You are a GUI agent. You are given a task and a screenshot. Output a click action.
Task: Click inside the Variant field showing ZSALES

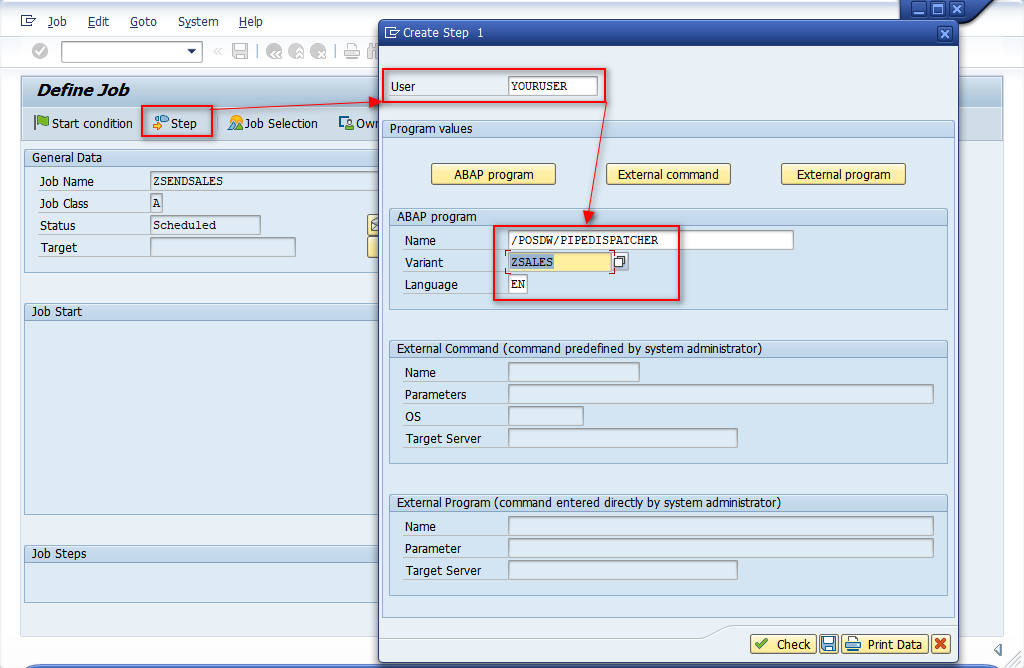click(558, 261)
